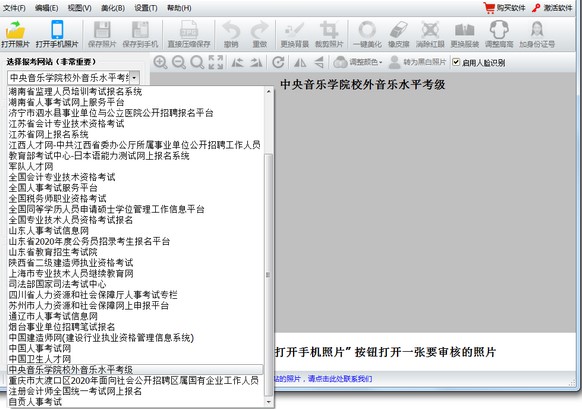Click 保存到手机 toolbar icon
582x409 pixels.
click(x=140, y=34)
